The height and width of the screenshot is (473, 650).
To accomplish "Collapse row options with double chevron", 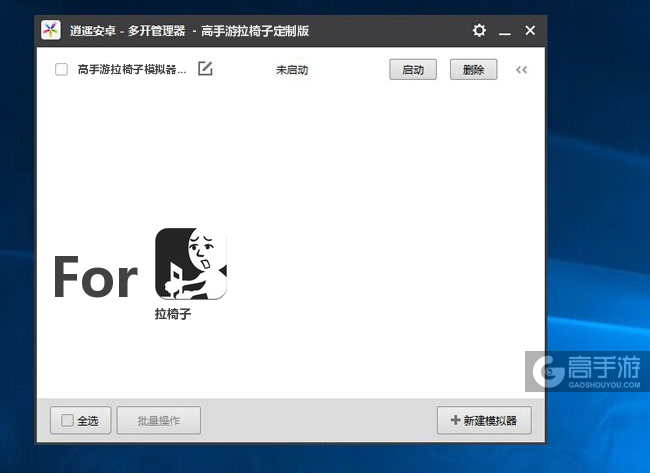I will 521,70.
